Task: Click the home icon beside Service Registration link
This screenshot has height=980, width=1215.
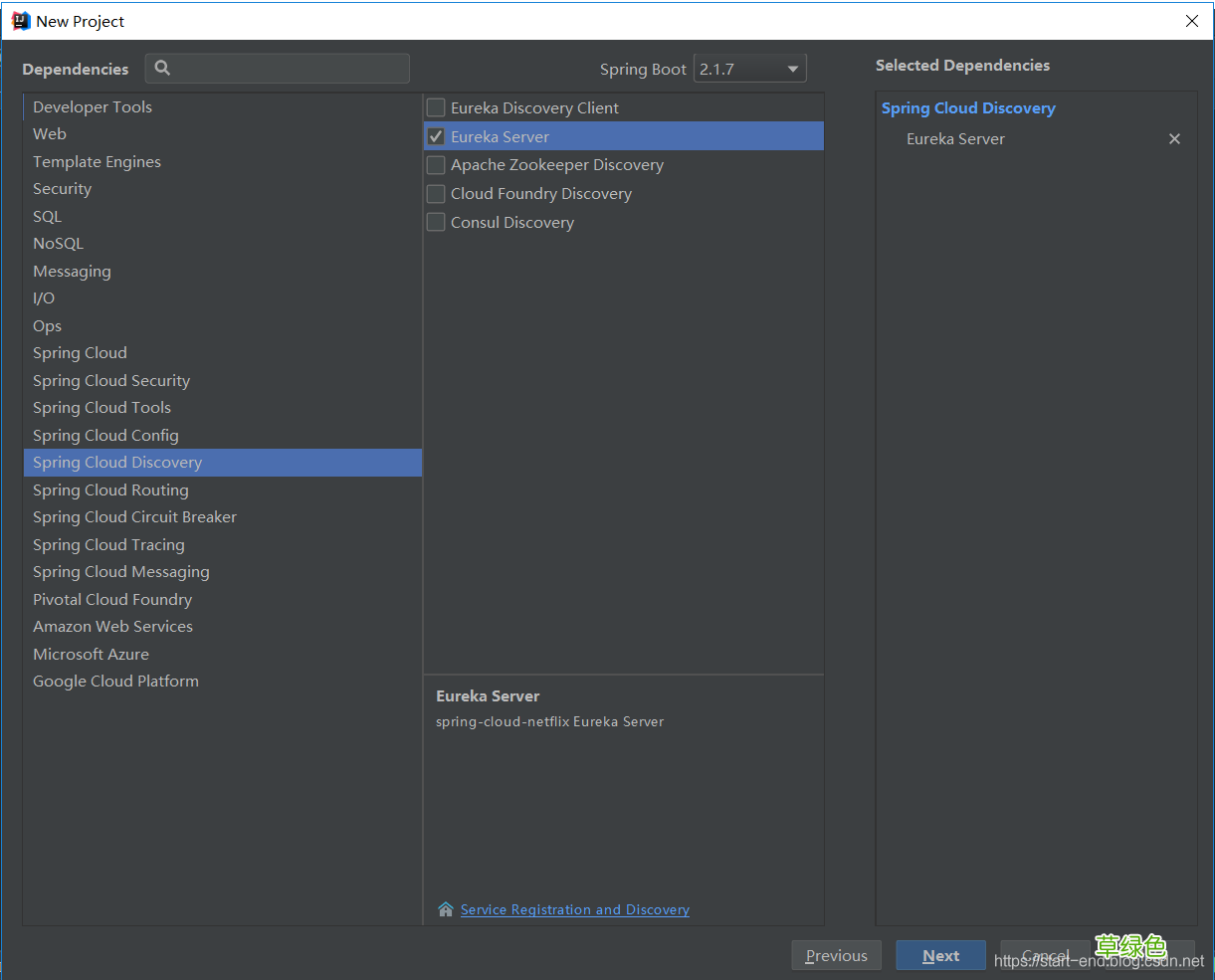Action: tap(446, 909)
